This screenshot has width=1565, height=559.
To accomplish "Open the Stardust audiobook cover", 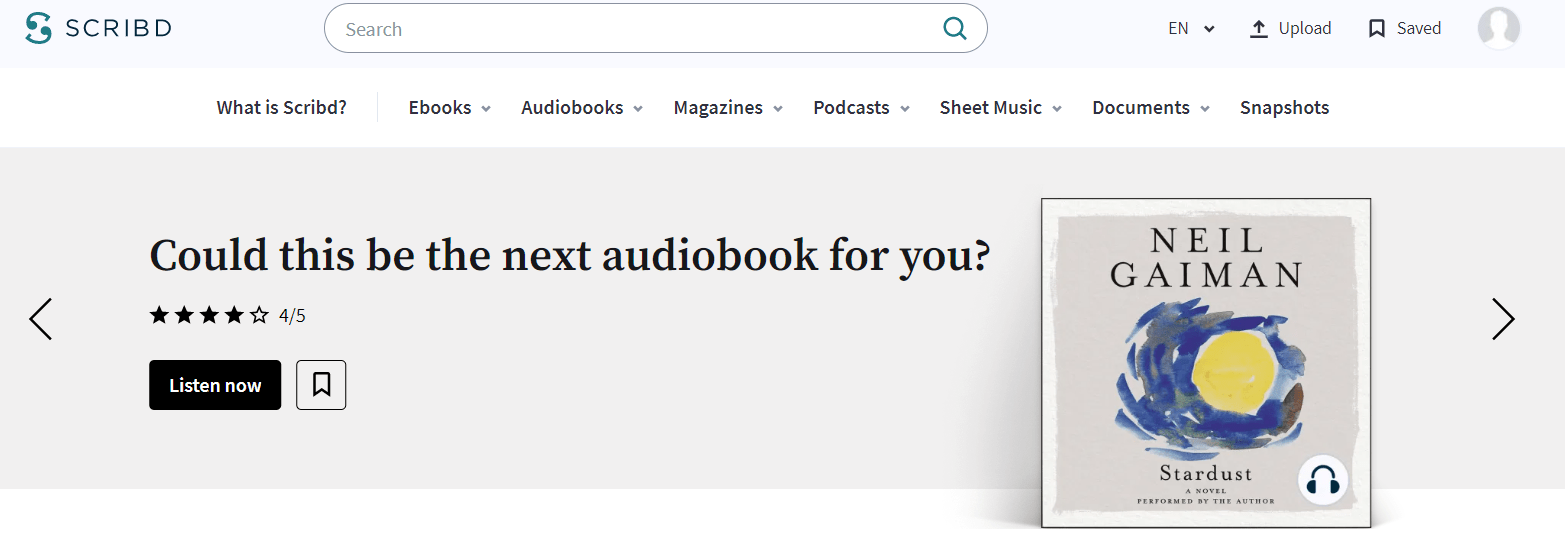I will (x=1206, y=362).
